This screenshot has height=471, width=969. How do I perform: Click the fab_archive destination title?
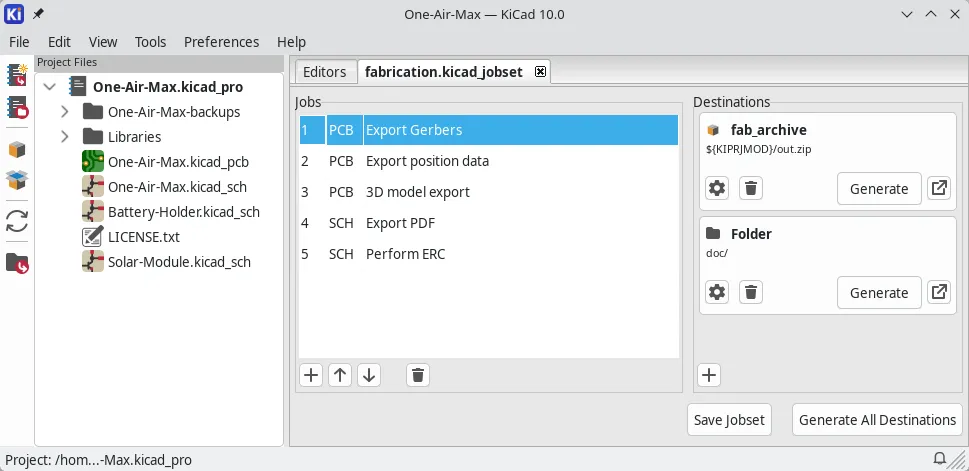point(768,130)
